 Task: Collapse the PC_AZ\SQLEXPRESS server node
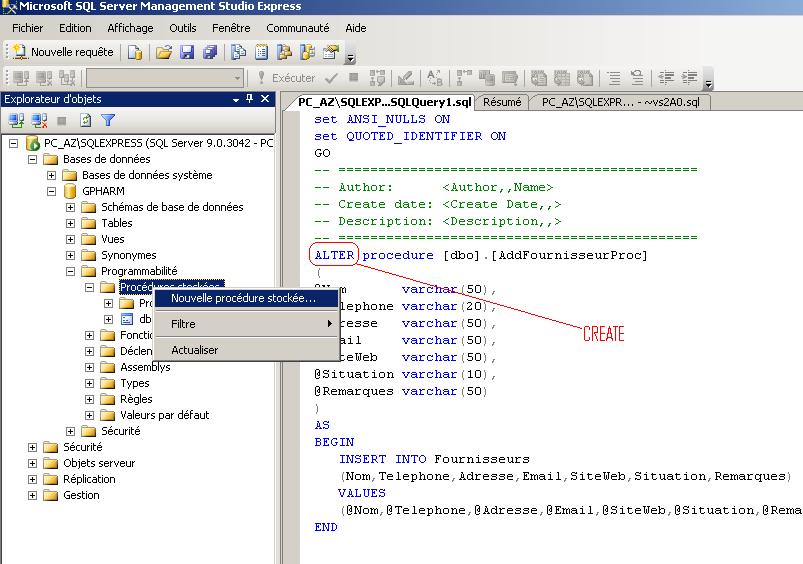point(13,143)
